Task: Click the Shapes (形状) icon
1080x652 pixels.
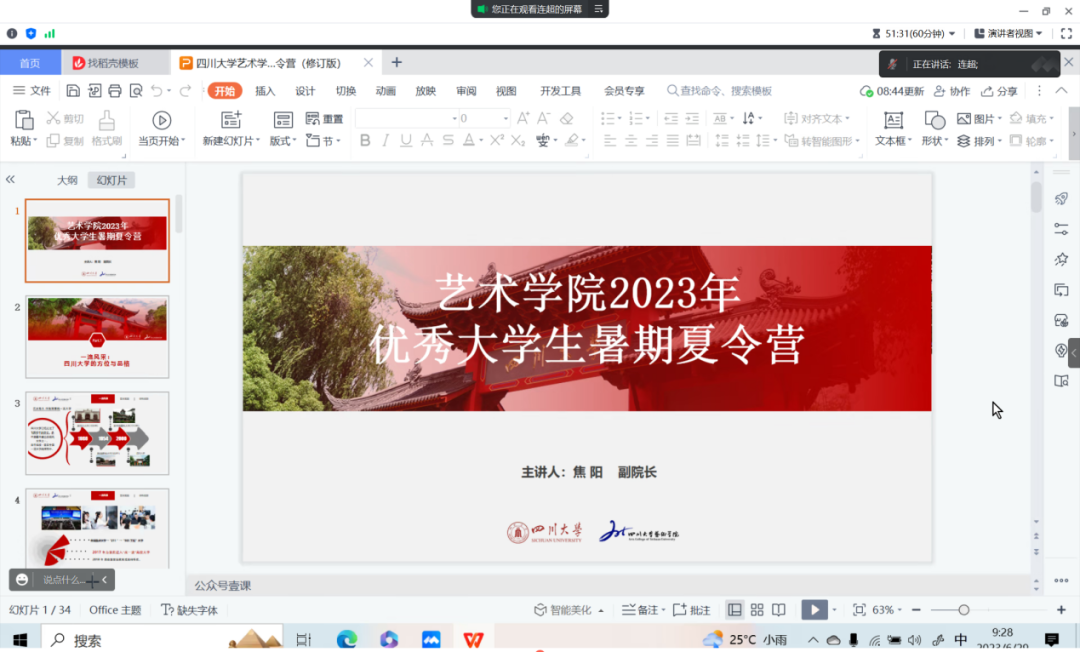Action: [x=935, y=120]
